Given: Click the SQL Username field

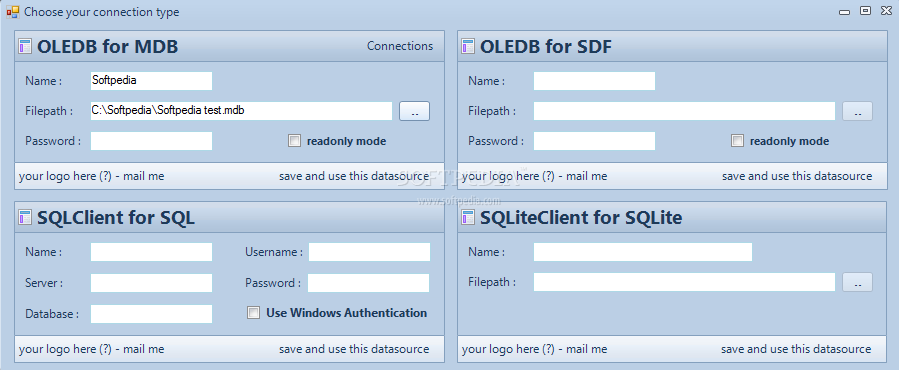Looking at the screenshot, I should click(x=369, y=252).
